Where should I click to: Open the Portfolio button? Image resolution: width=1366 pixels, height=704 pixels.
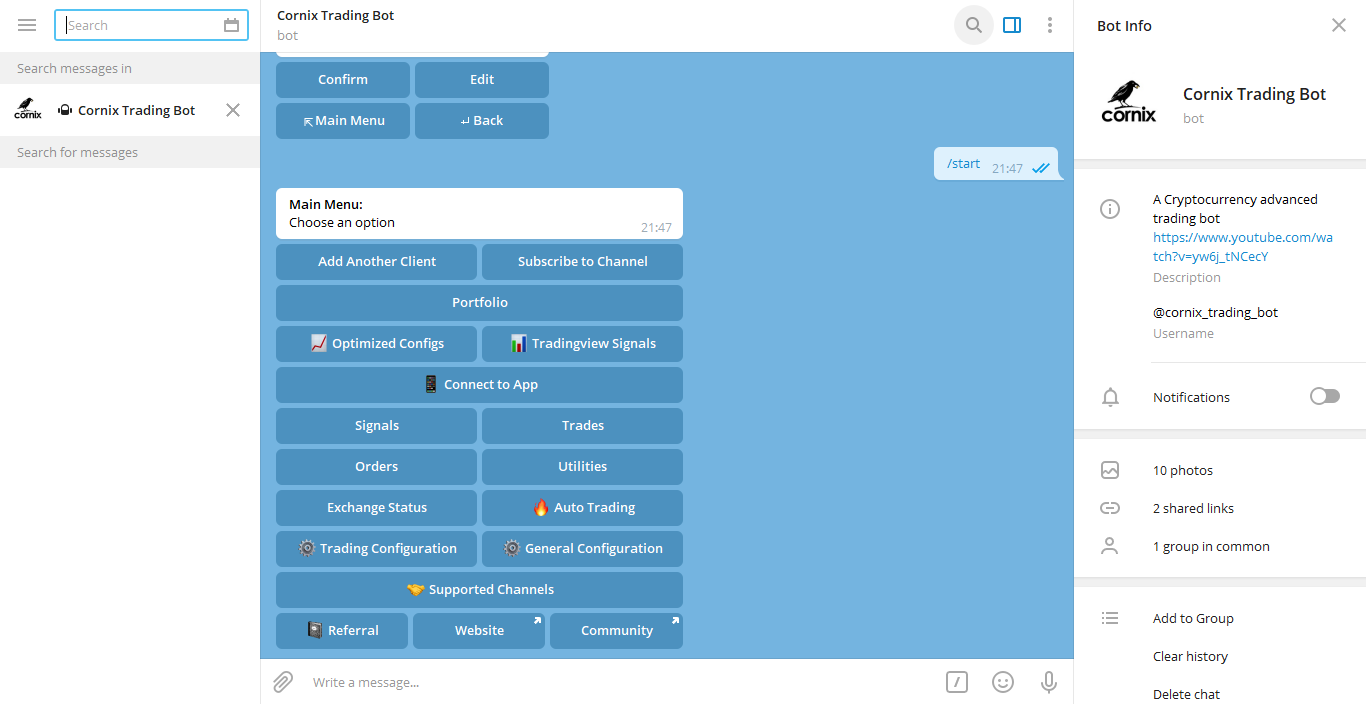point(479,302)
